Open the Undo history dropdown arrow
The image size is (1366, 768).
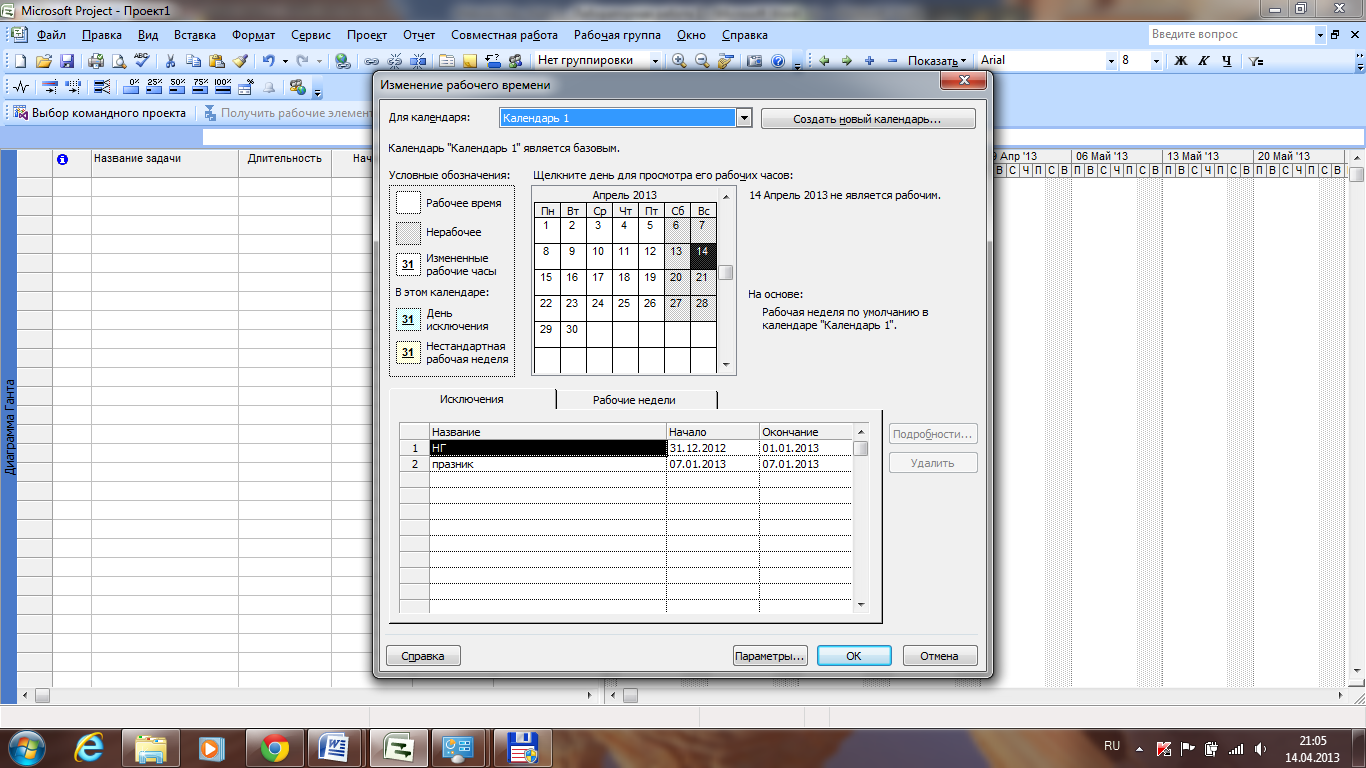click(x=285, y=61)
